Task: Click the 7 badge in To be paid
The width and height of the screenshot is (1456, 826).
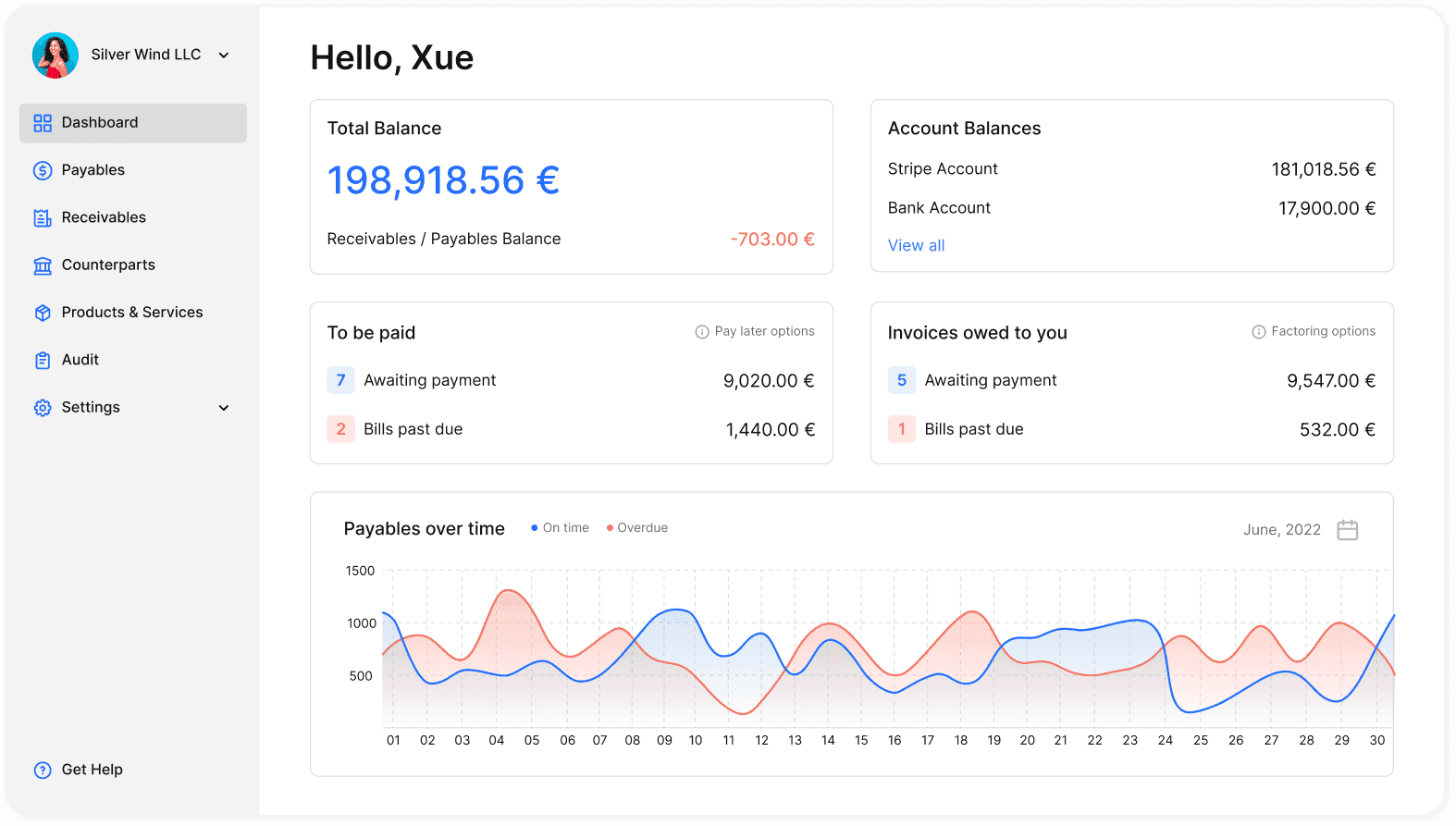Action: 341,380
